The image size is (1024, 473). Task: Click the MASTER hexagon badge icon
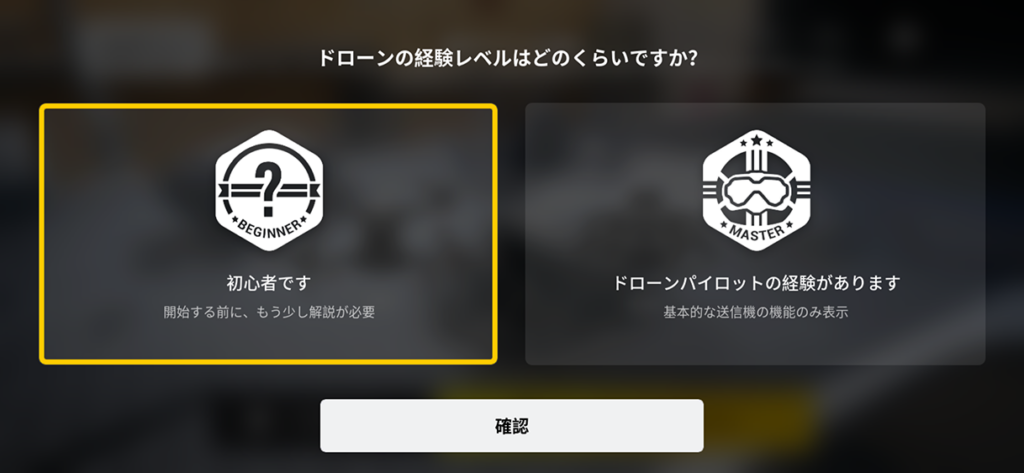[x=756, y=190]
